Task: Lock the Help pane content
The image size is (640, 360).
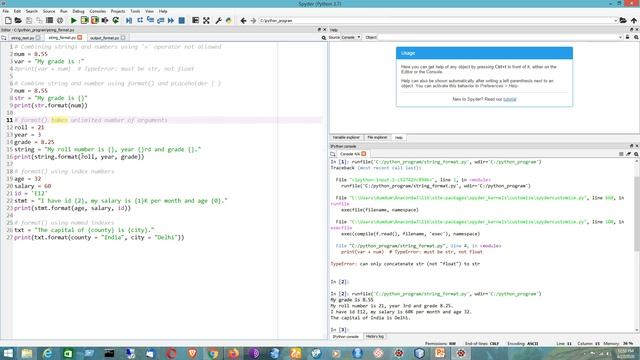Action: click(627, 37)
